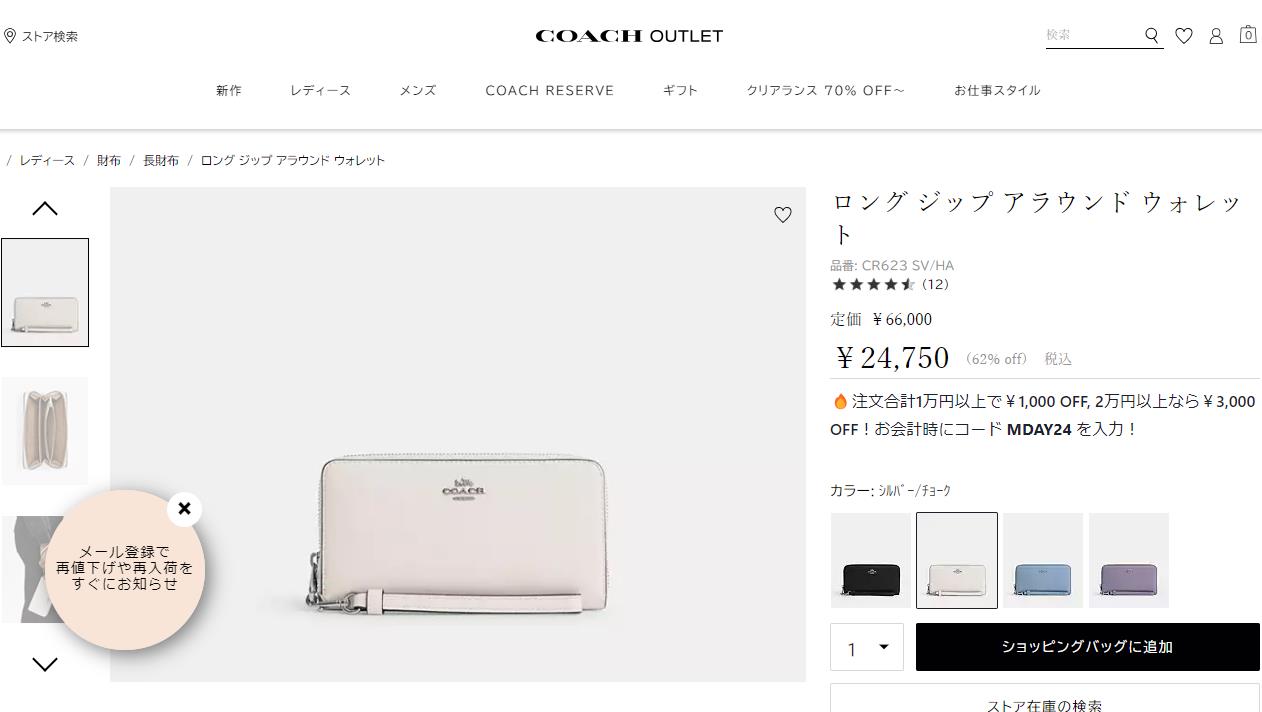Click ショッピングバッグに追加 button
The height and width of the screenshot is (712, 1262).
point(1088,647)
